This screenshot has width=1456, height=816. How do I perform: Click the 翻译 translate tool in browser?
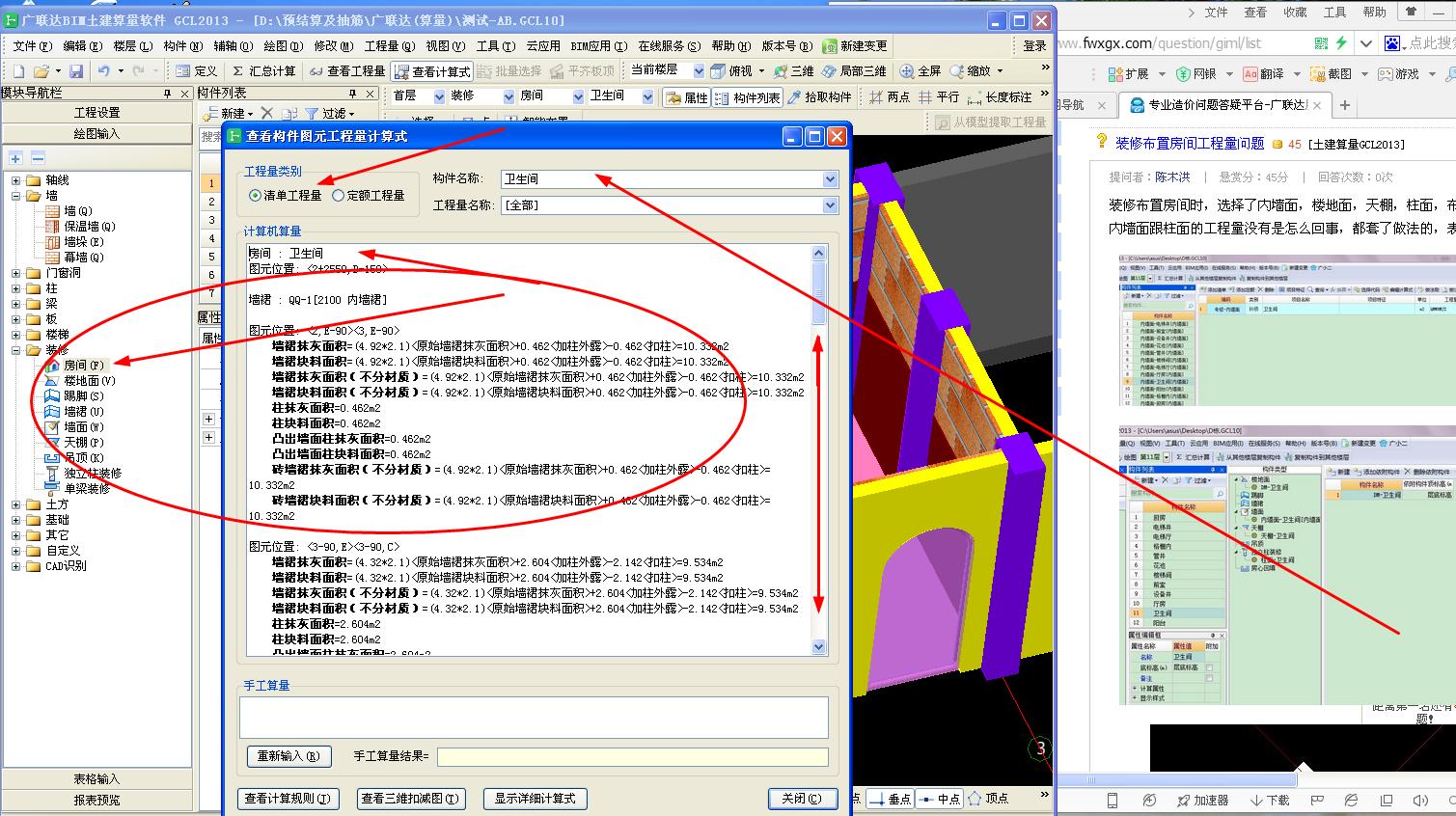[x=1263, y=73]
